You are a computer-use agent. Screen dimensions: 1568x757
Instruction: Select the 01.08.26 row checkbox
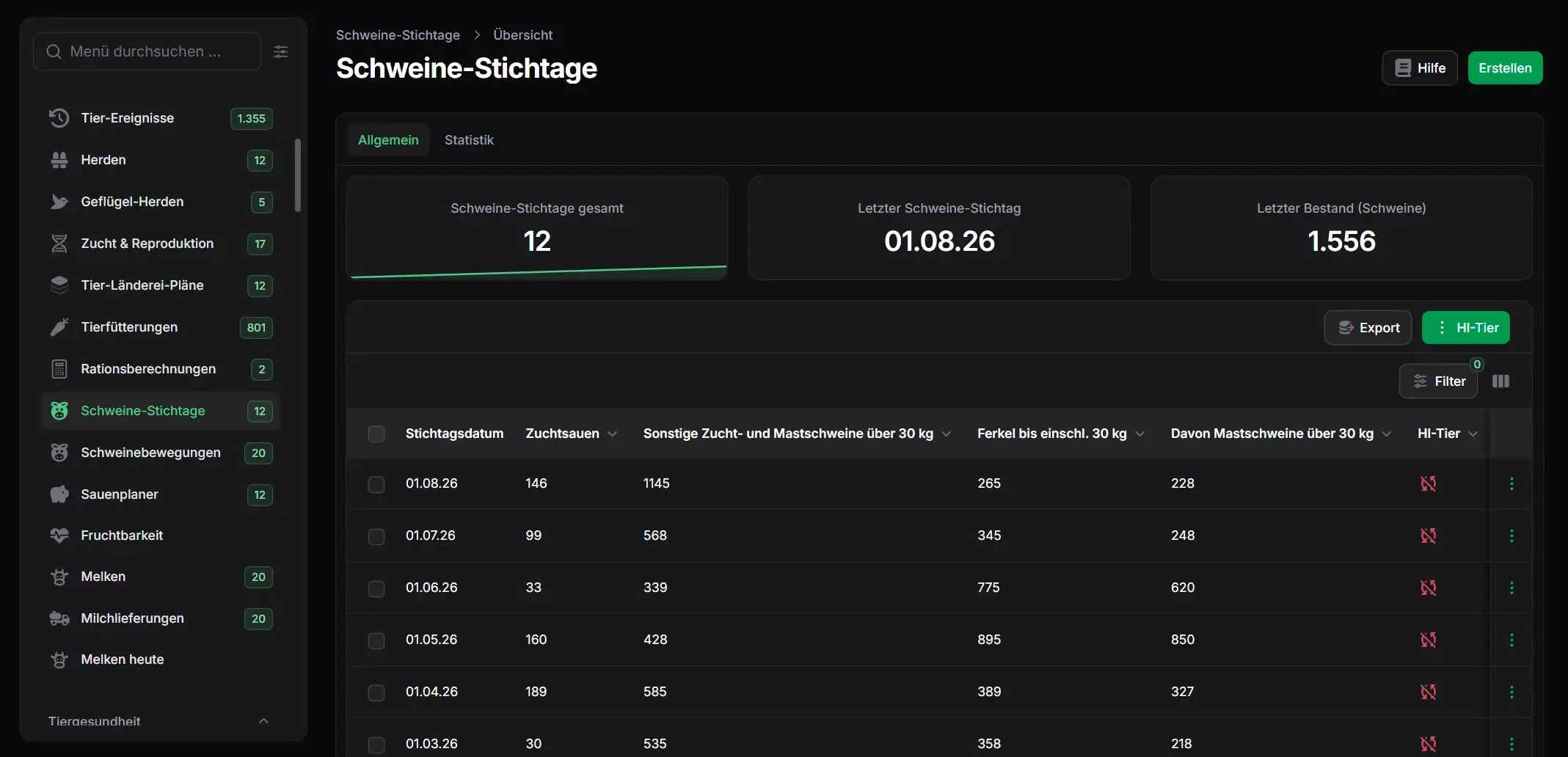tap(376, 485)
